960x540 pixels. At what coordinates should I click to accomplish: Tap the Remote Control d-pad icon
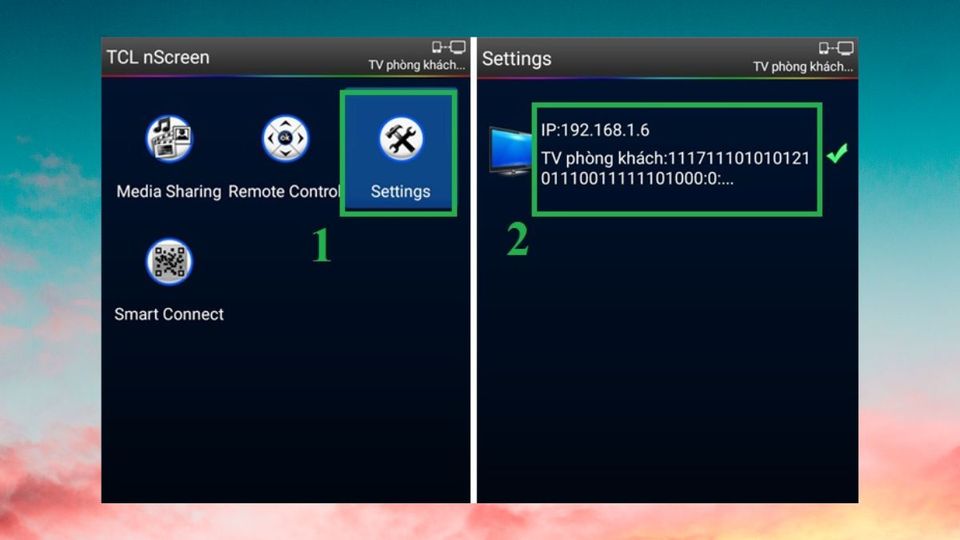(x=285, y=139)
